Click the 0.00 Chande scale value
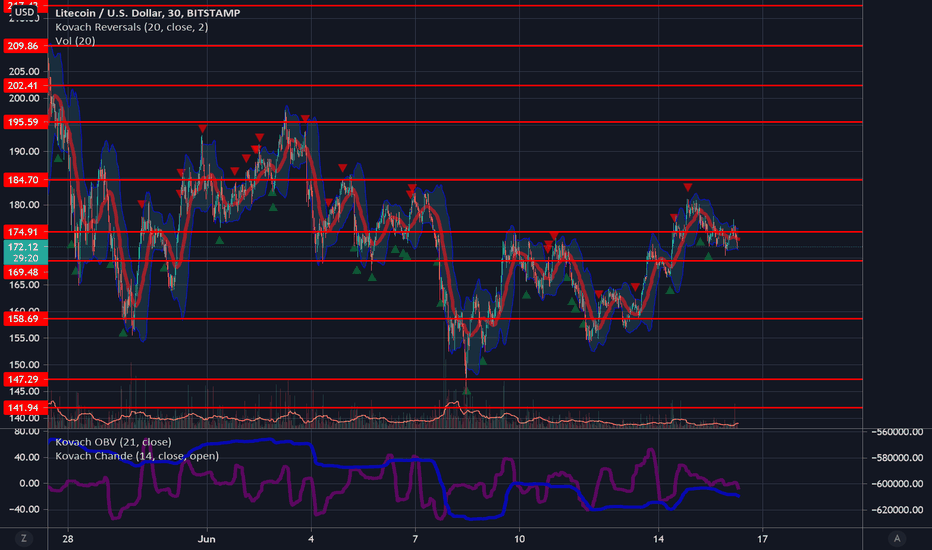 pyautogui.click(x=30, y=483)
